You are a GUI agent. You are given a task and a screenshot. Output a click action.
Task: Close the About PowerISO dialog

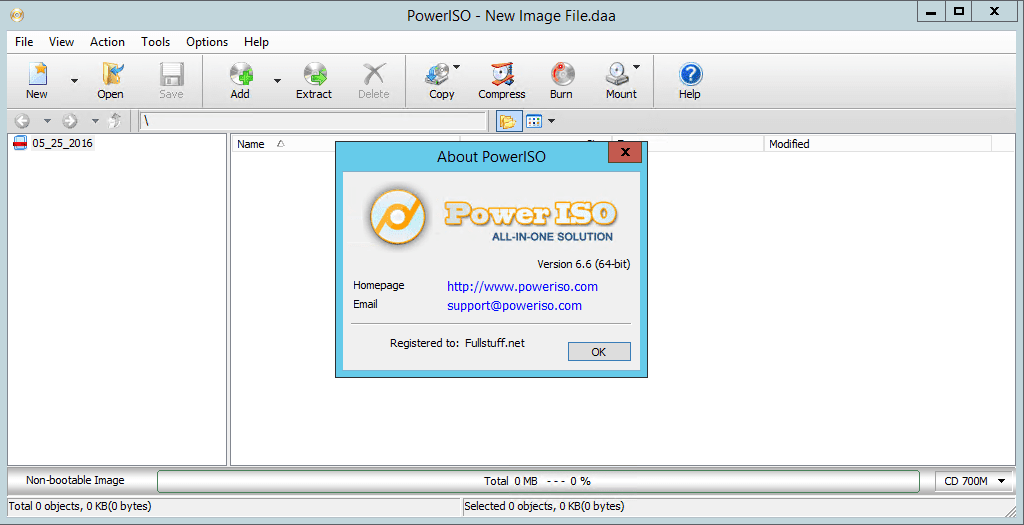coord(625,153)
